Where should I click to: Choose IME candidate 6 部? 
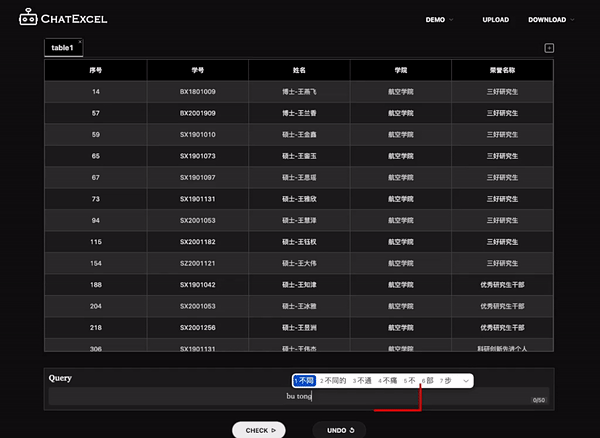pos(427,381)
